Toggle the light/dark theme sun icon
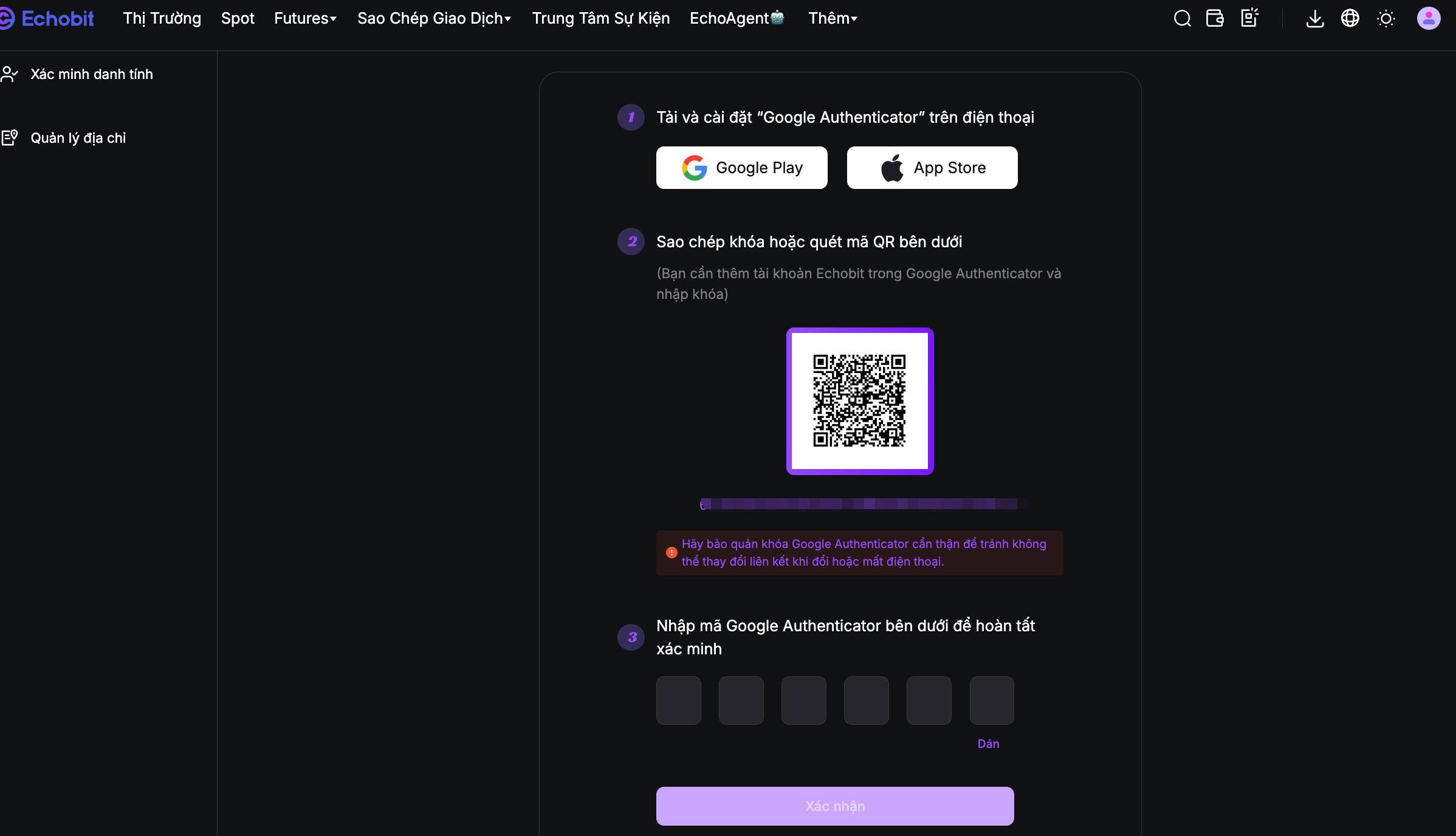The image size is (1456, 836). 1386,18
